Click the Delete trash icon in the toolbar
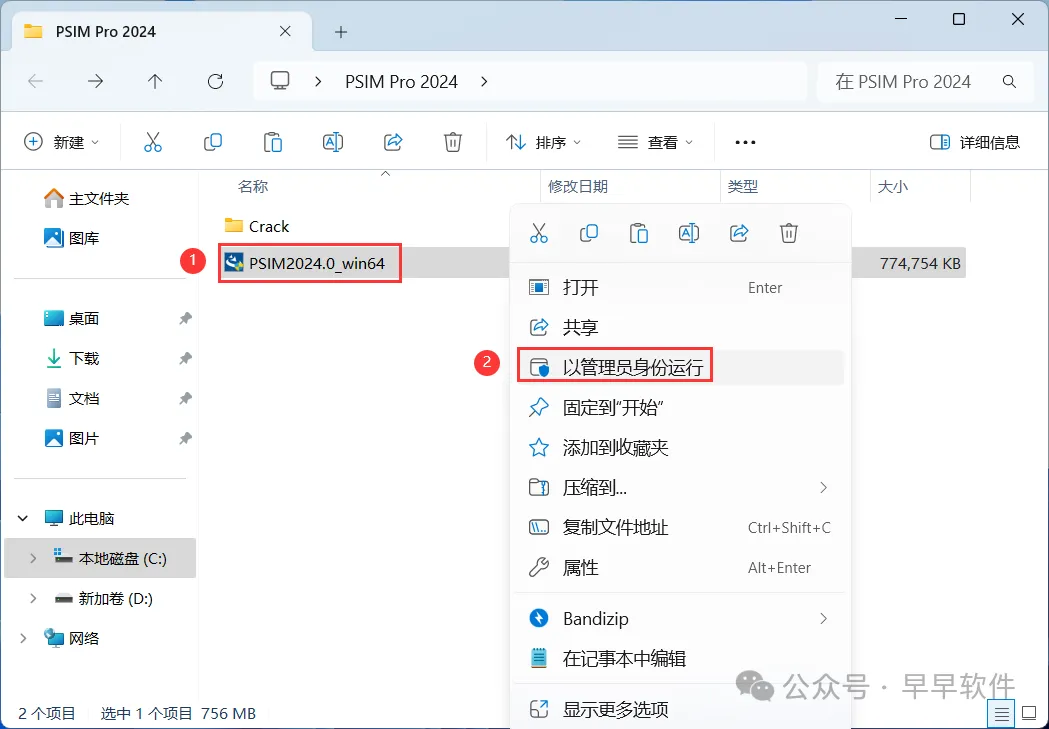The height and width of the screenshot is (729, 1049). [x=453, y=142]
